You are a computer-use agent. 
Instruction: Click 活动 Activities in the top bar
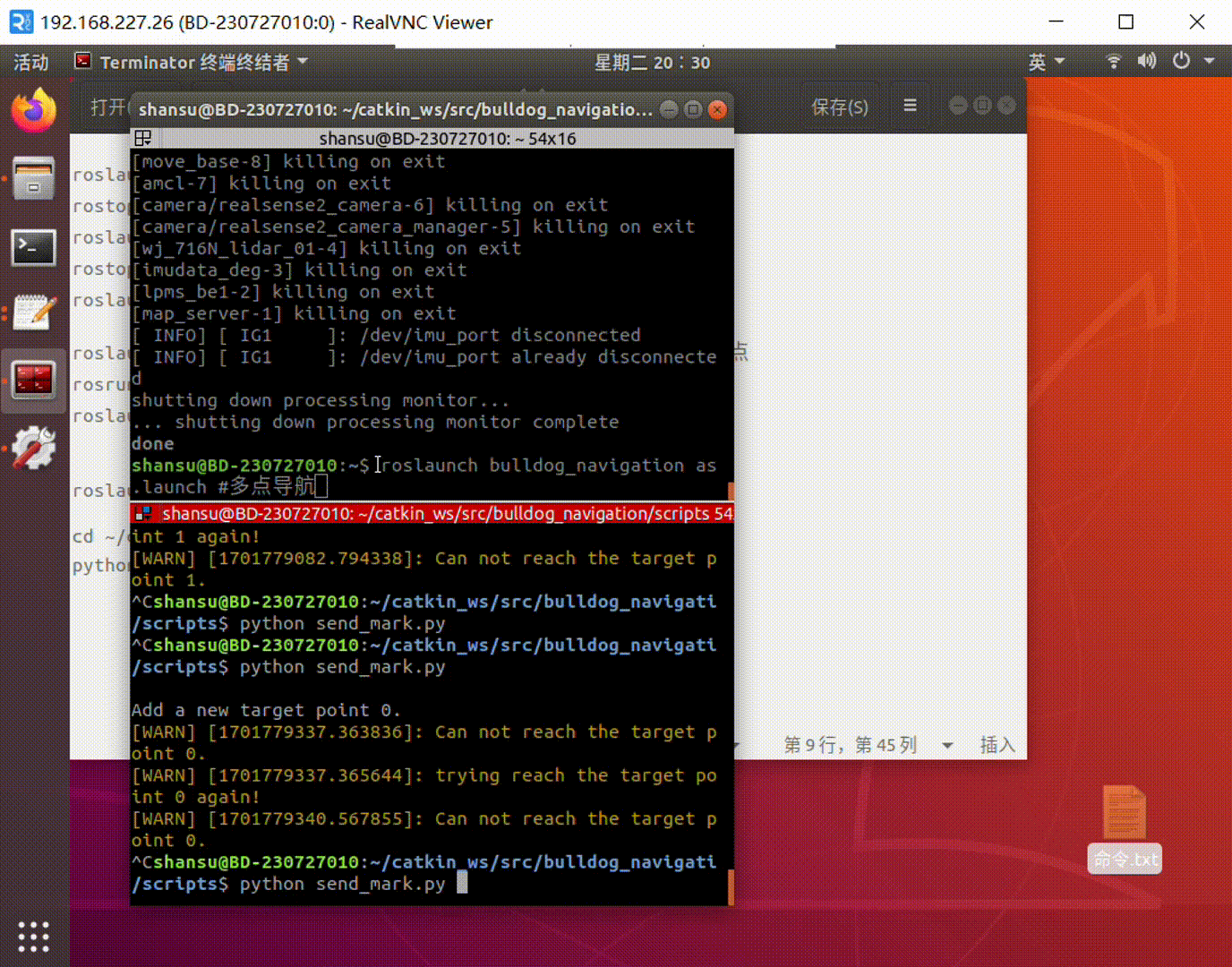[31, 62]
